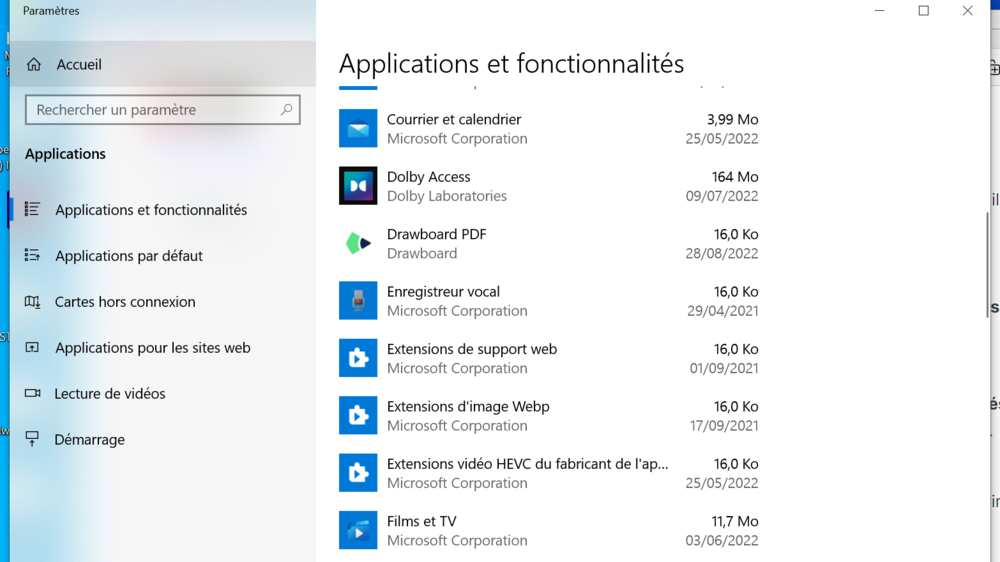1000x562 pixels.
Task: Select the Films et TV entry name
Action: [421, 521]
